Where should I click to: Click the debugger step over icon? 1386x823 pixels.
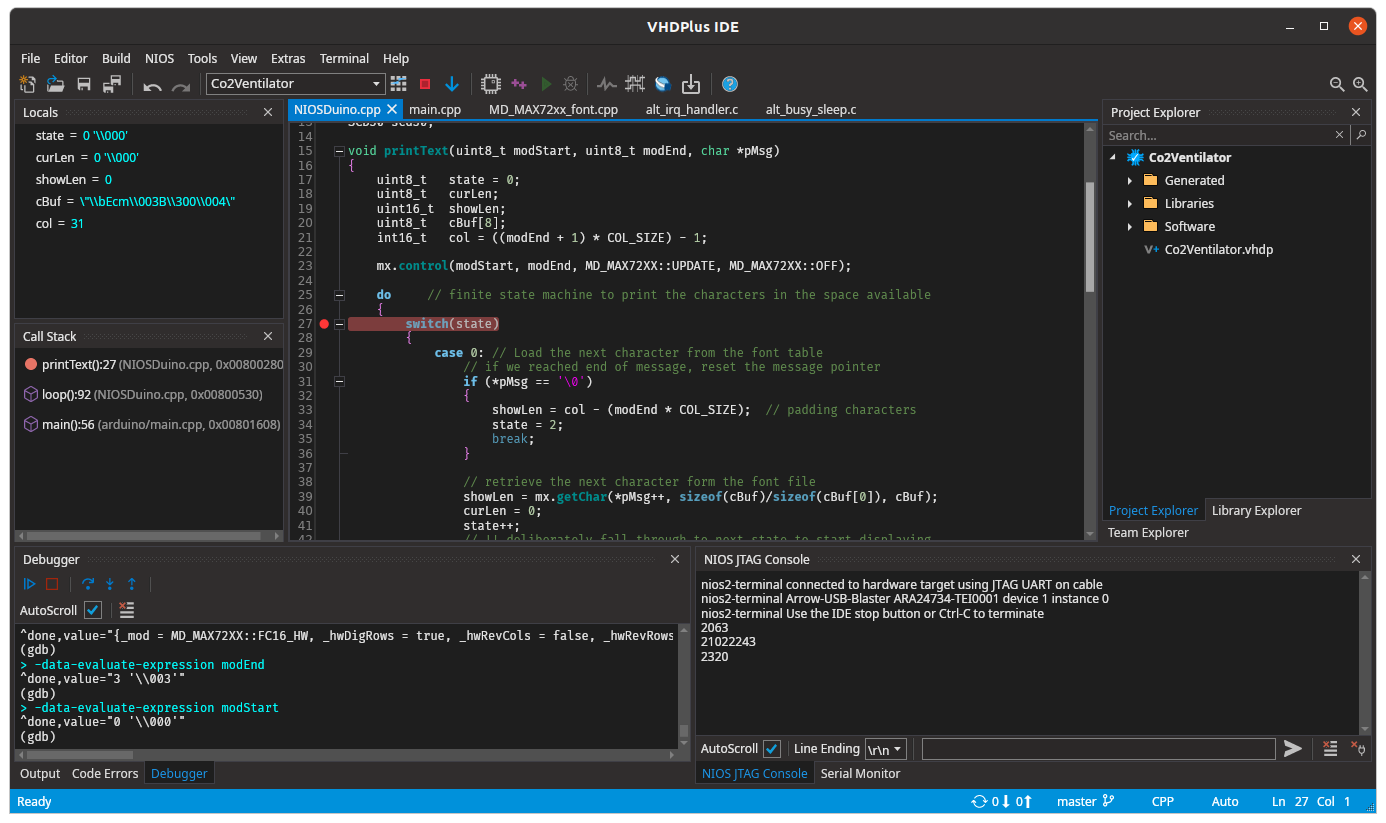click(88, 584)
